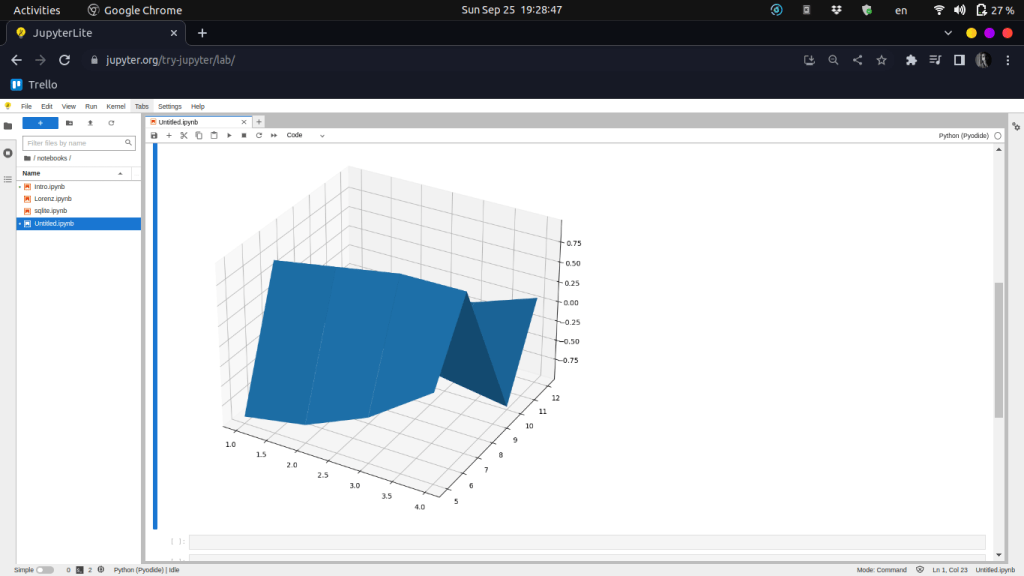Collapse the cell output via blue bar
The height and width of the screenshot is (576, 1024).
click(x=155, y=336)
